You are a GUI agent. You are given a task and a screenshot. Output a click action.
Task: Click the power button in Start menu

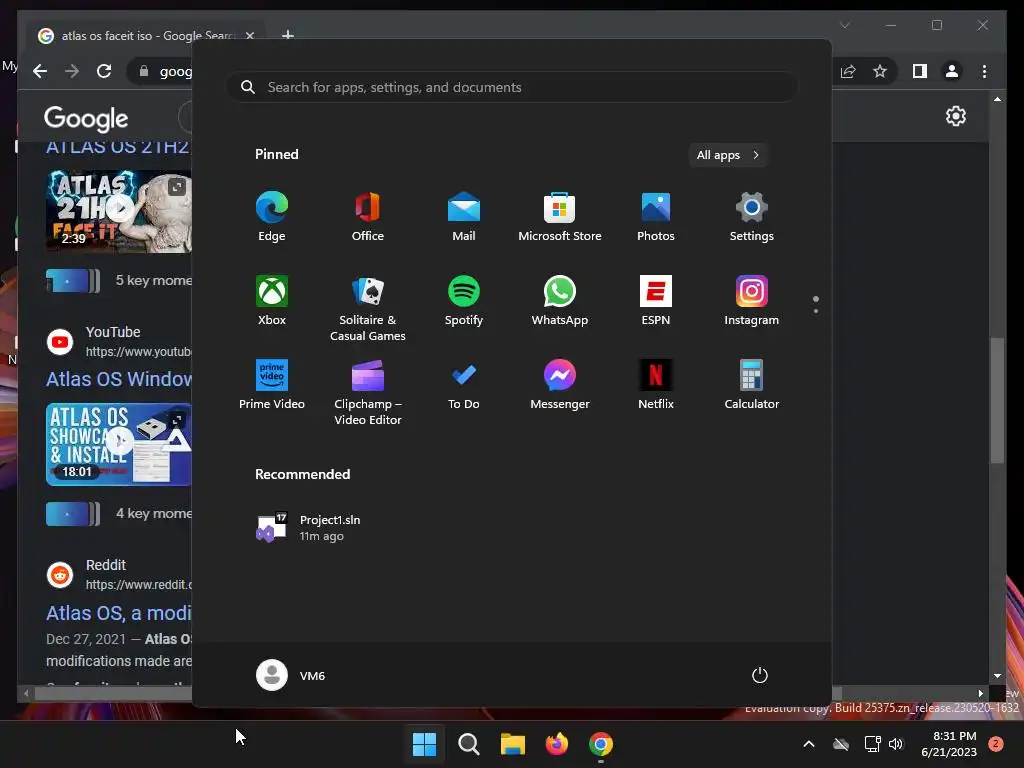[x=760, y=675]
